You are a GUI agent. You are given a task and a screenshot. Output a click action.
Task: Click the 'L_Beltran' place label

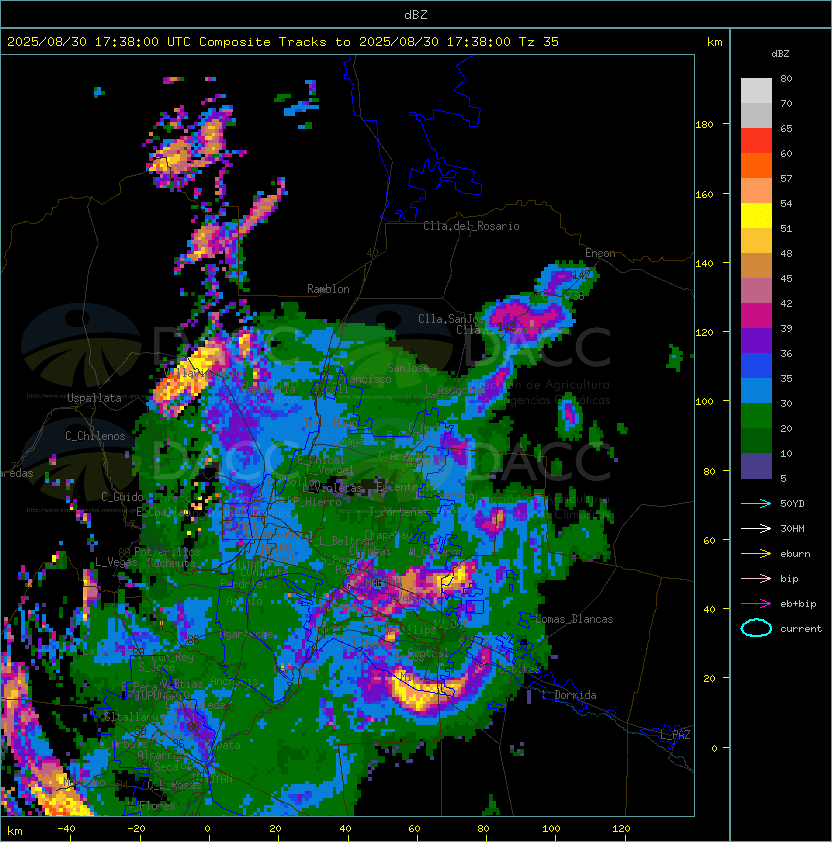[x=342, y=541]
